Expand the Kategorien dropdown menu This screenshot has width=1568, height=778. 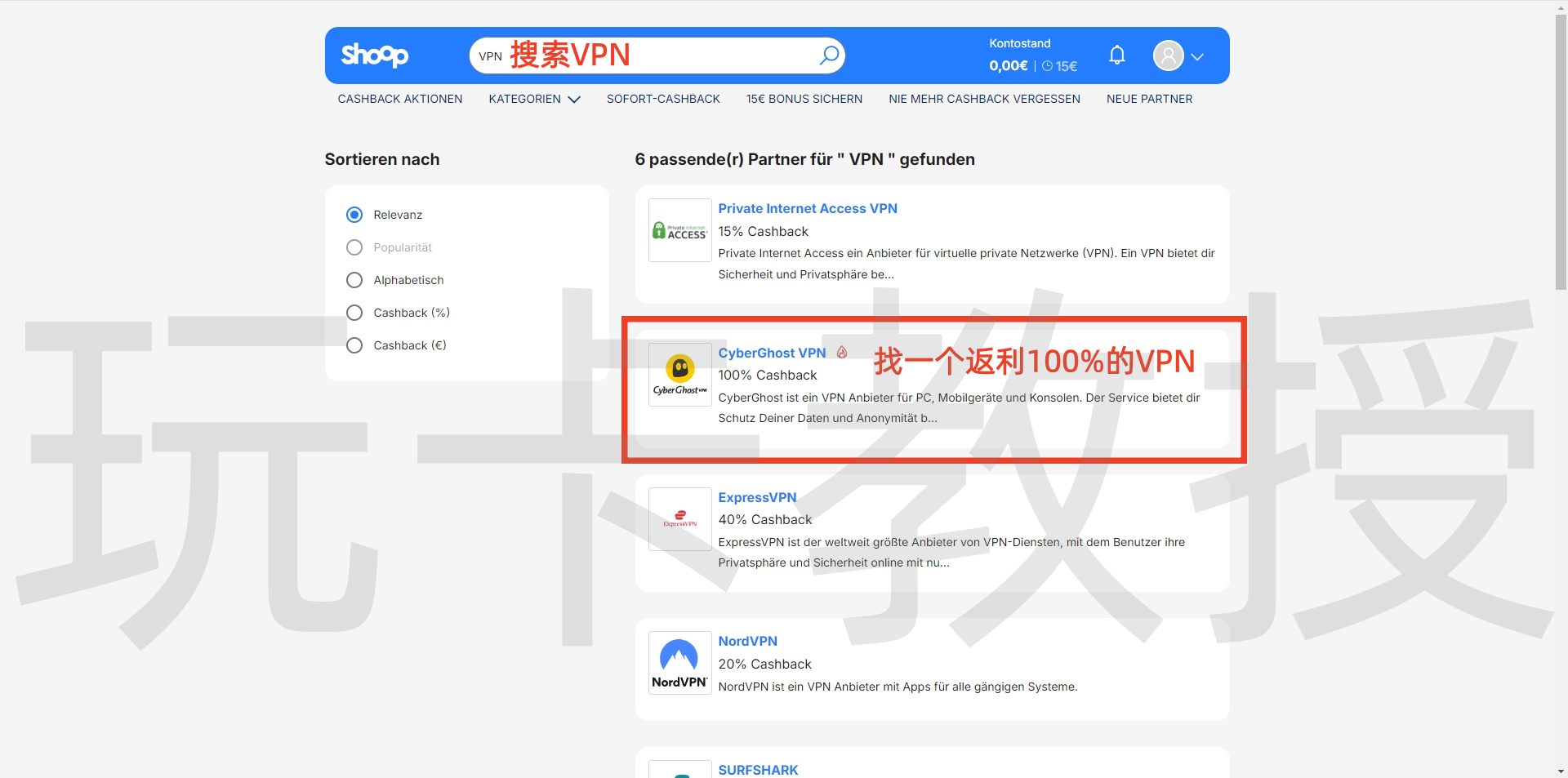click(534, 99)
